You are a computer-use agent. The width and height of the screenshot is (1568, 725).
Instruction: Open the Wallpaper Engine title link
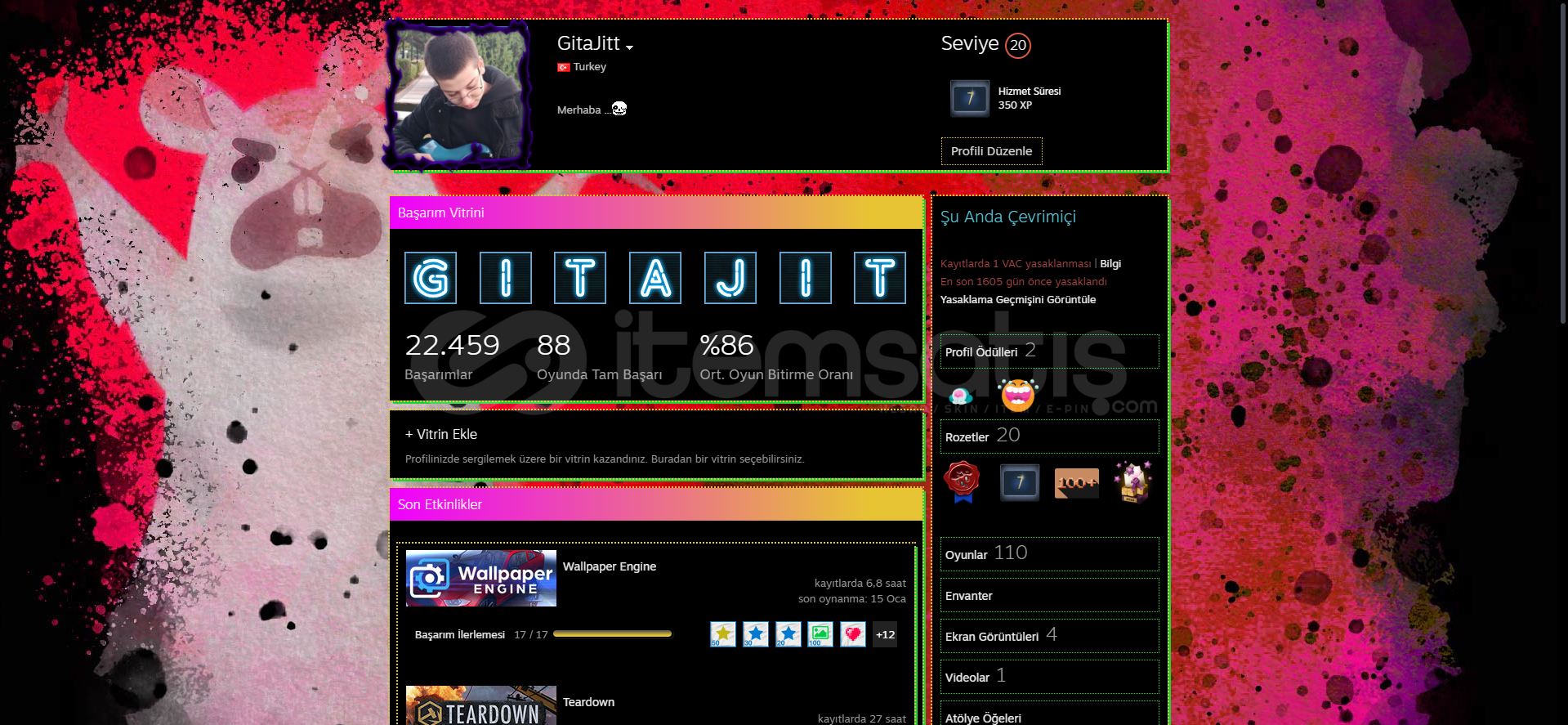pyautogui.click(x=610, y=566)
